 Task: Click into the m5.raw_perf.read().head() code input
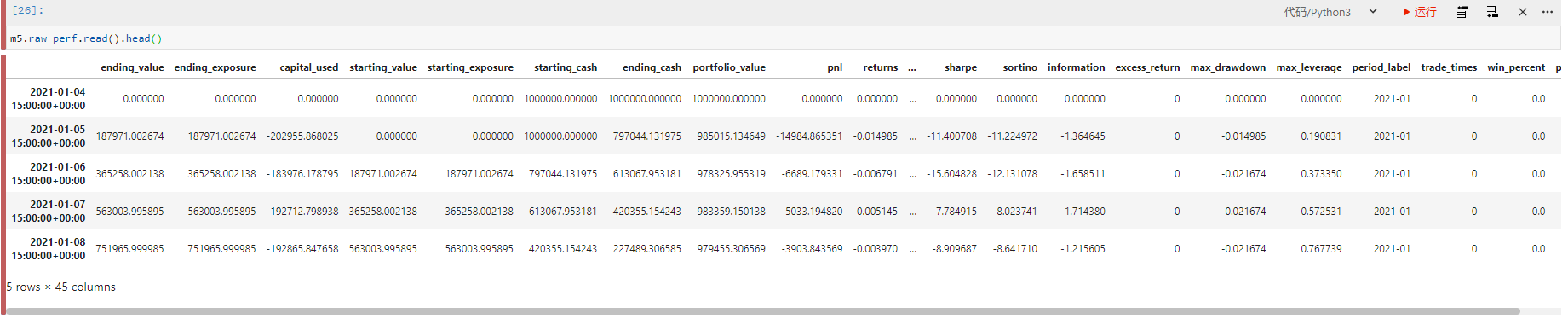(784, 38)
